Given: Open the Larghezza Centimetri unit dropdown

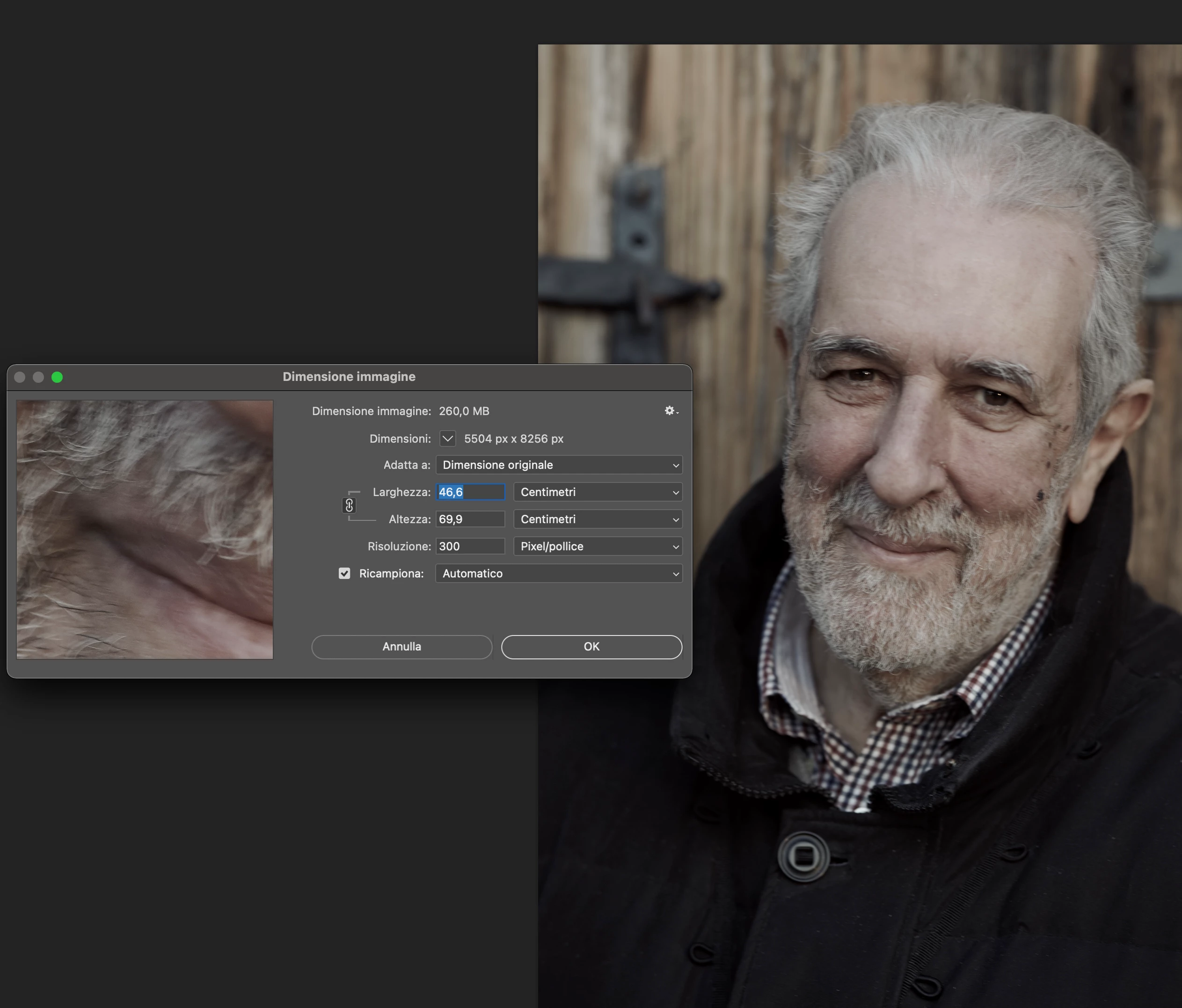Looking at the screenshot, I should coord(597,492).
